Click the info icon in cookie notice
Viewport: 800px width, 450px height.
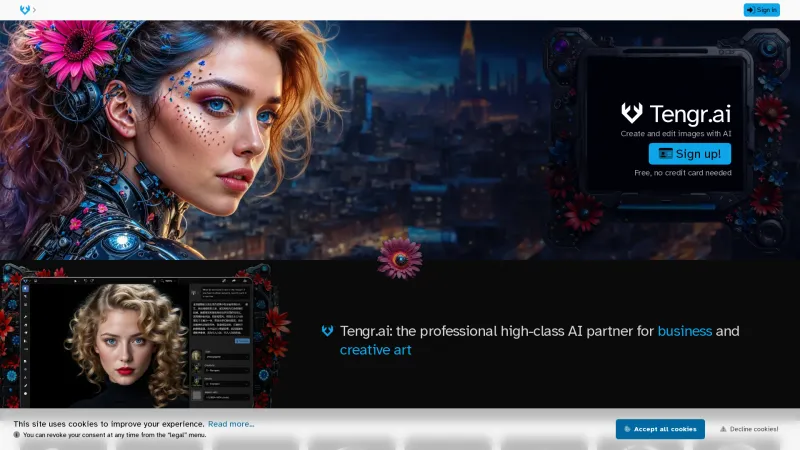[17, 435]
